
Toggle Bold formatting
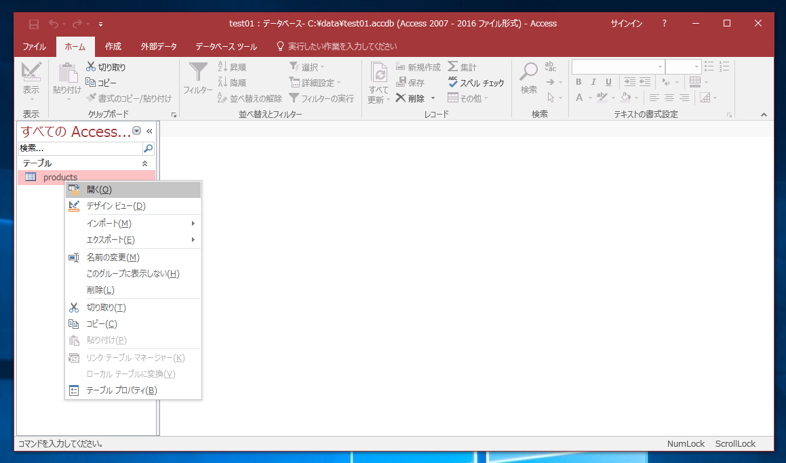(579, 82)
